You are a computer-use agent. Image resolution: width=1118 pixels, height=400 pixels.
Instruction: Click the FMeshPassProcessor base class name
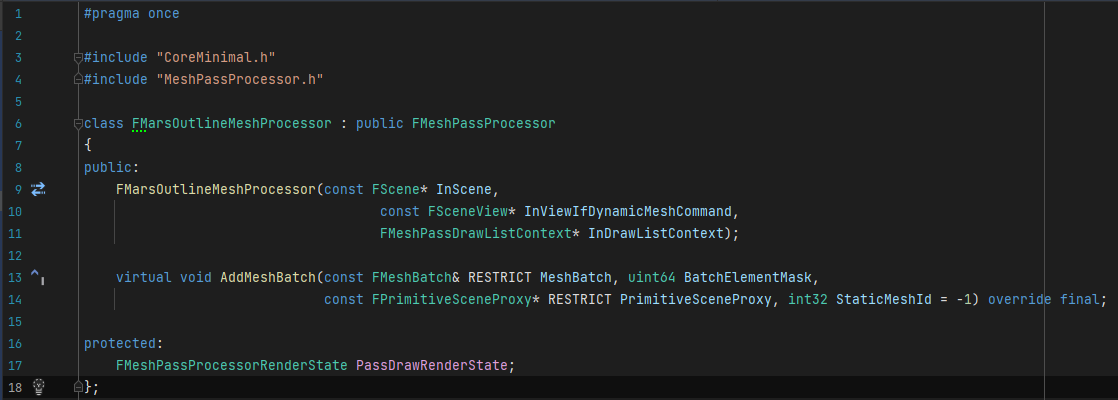(x=483, y=124)
